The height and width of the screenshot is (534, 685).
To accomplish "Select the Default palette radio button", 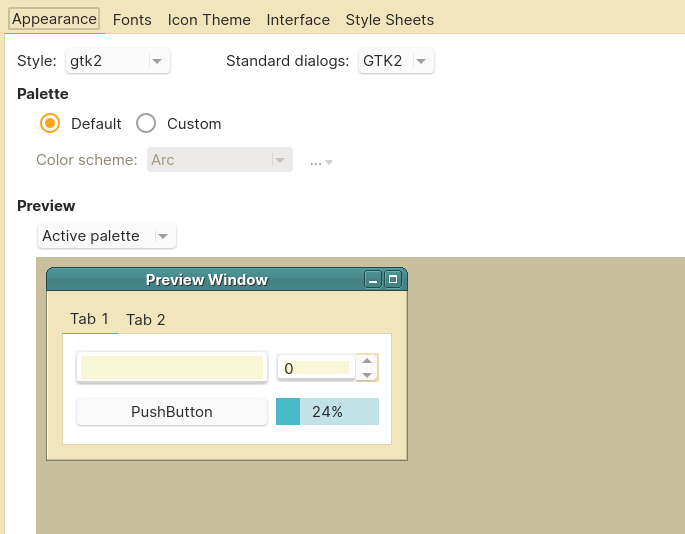I will [x=50, y=123].
